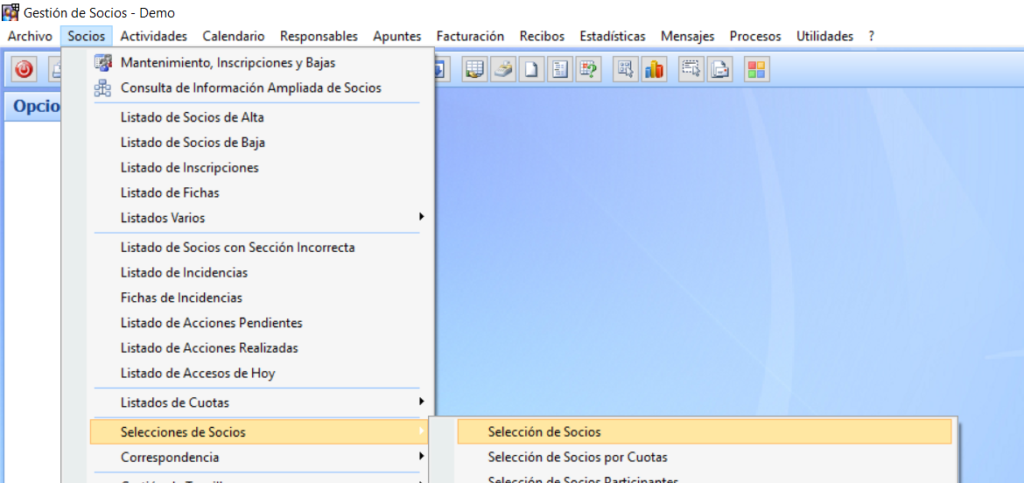Click the blank page toolbar icon

point(534,70)
